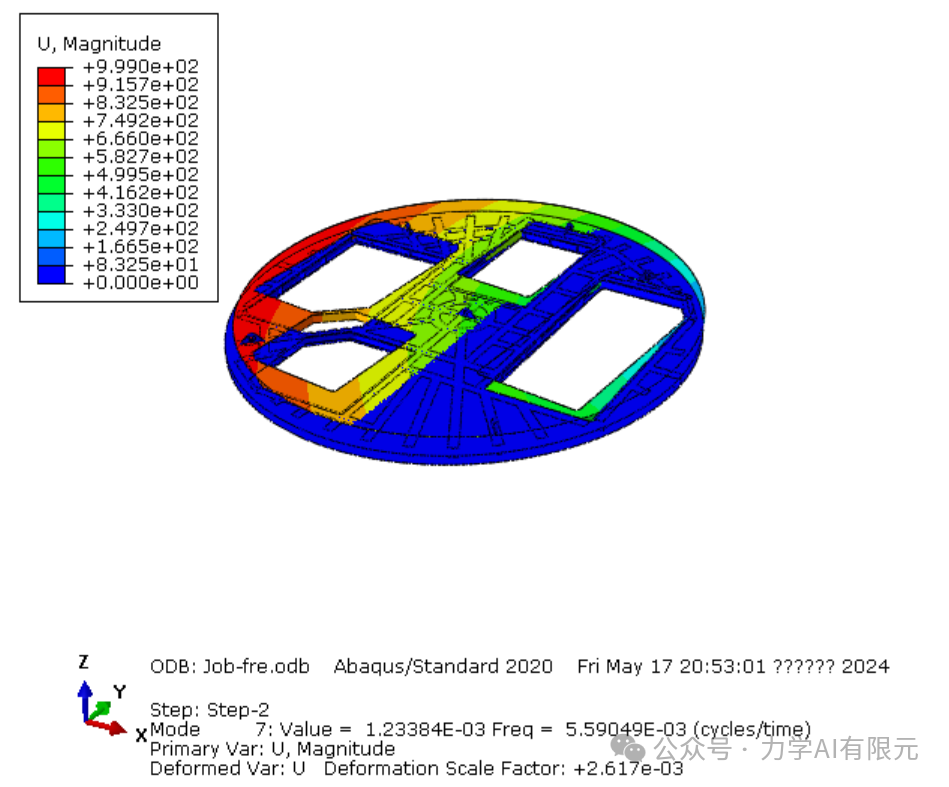Select legend value +4.162e+02
Image resolution: width=949 pixels, height=787 pixels.
pyautogui.click(x=140, y=193)
